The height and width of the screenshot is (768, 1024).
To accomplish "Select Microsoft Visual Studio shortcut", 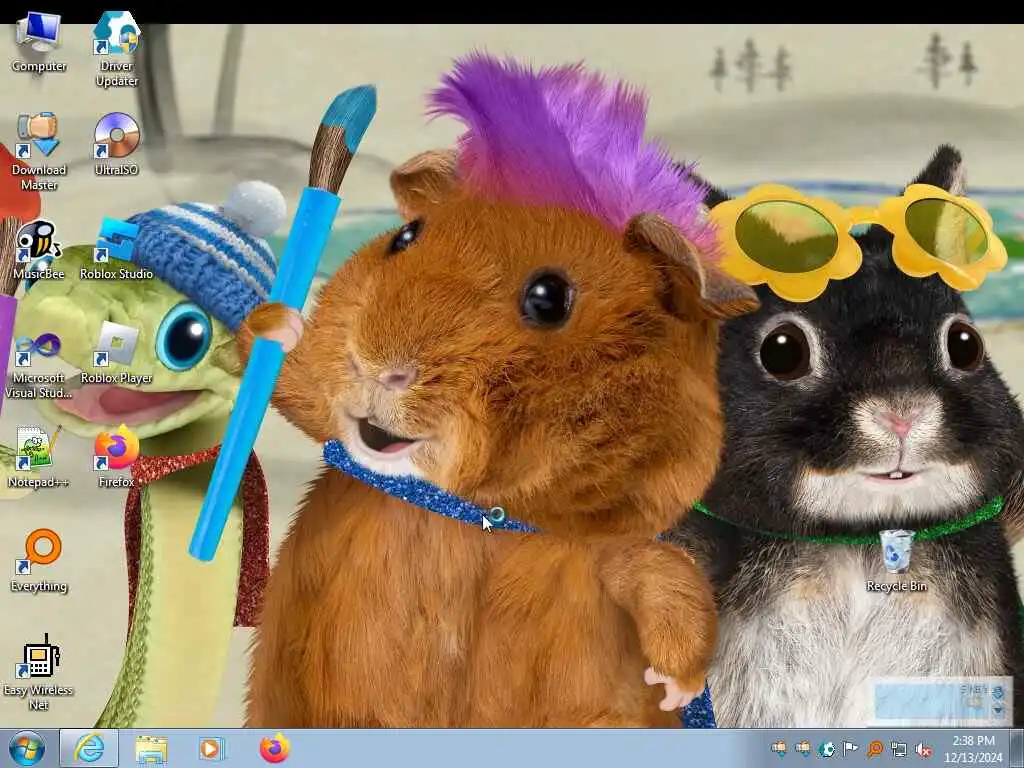I will [x=39, y=366].
